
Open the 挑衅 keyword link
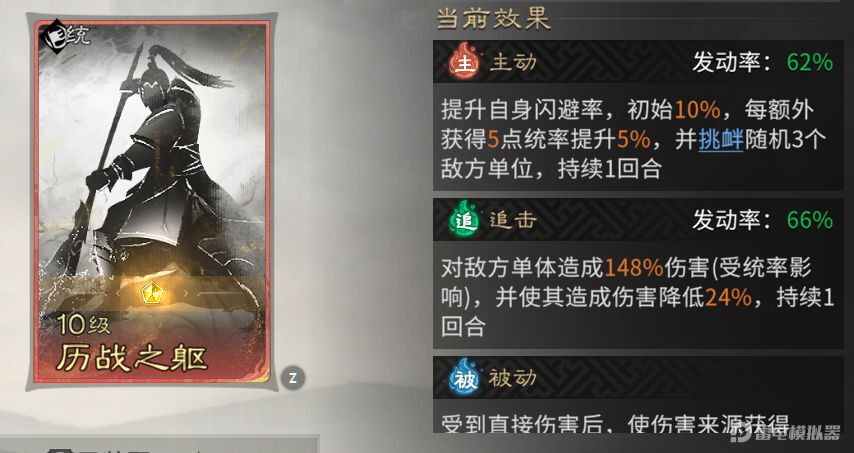(x=721, y=140)
